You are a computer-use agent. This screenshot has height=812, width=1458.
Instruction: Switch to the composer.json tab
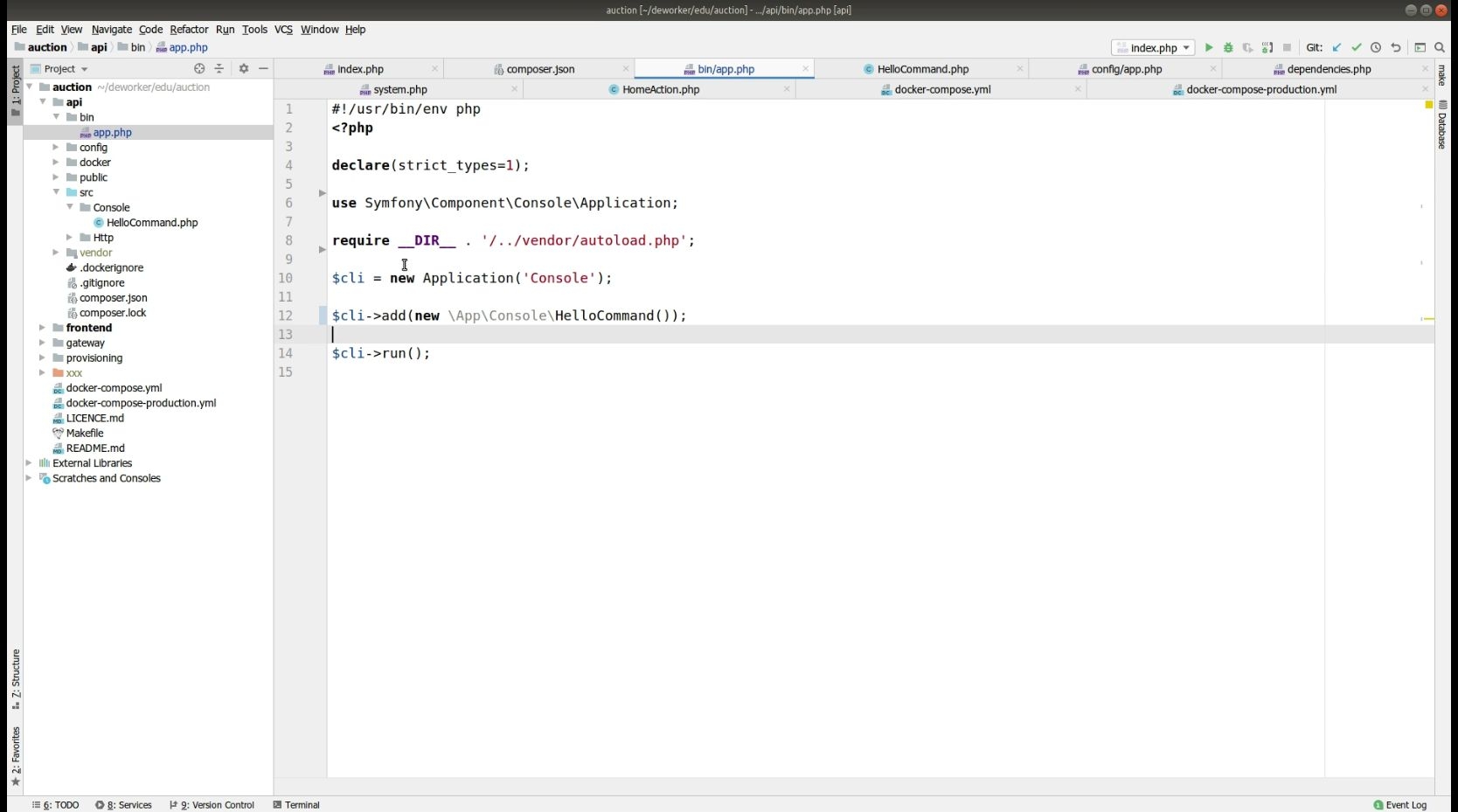click(540, 69)
